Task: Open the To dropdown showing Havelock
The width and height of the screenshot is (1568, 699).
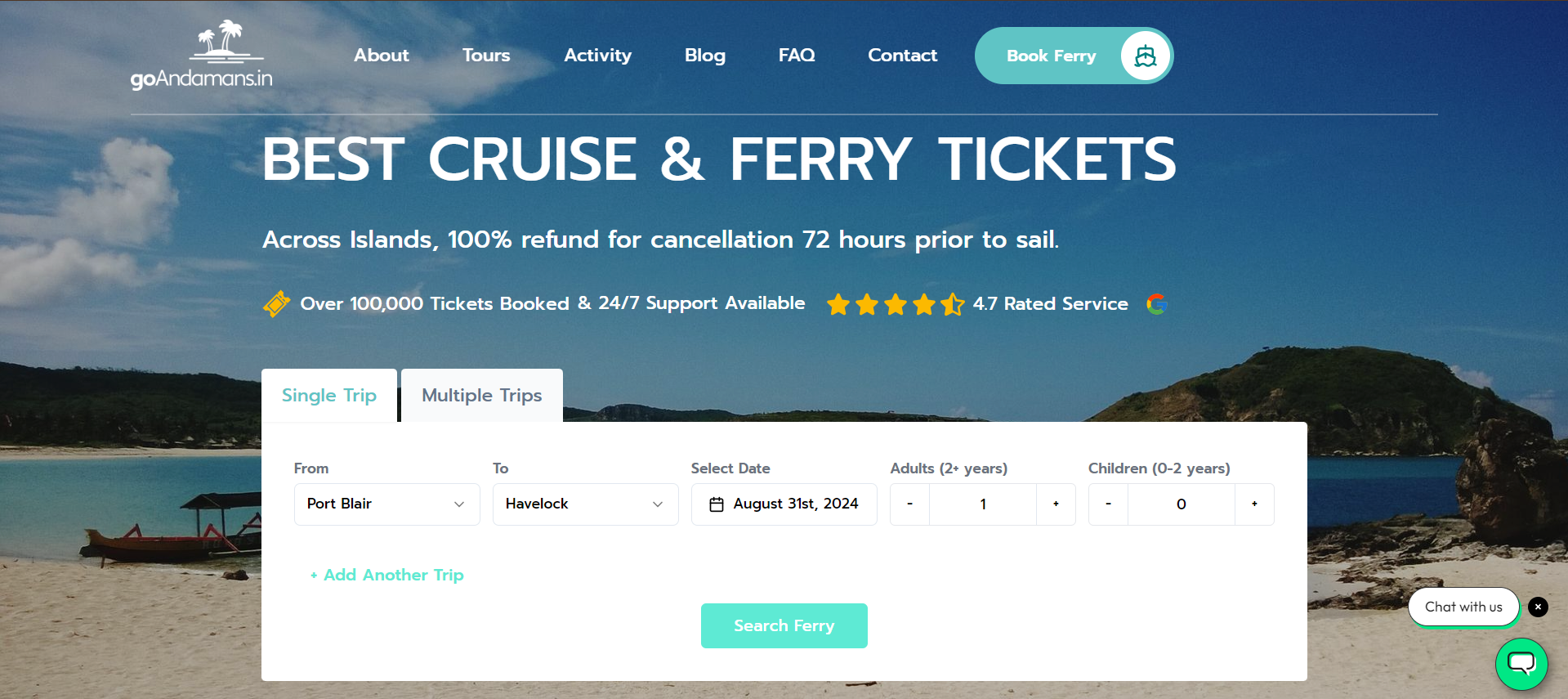Action: [585, 504]
